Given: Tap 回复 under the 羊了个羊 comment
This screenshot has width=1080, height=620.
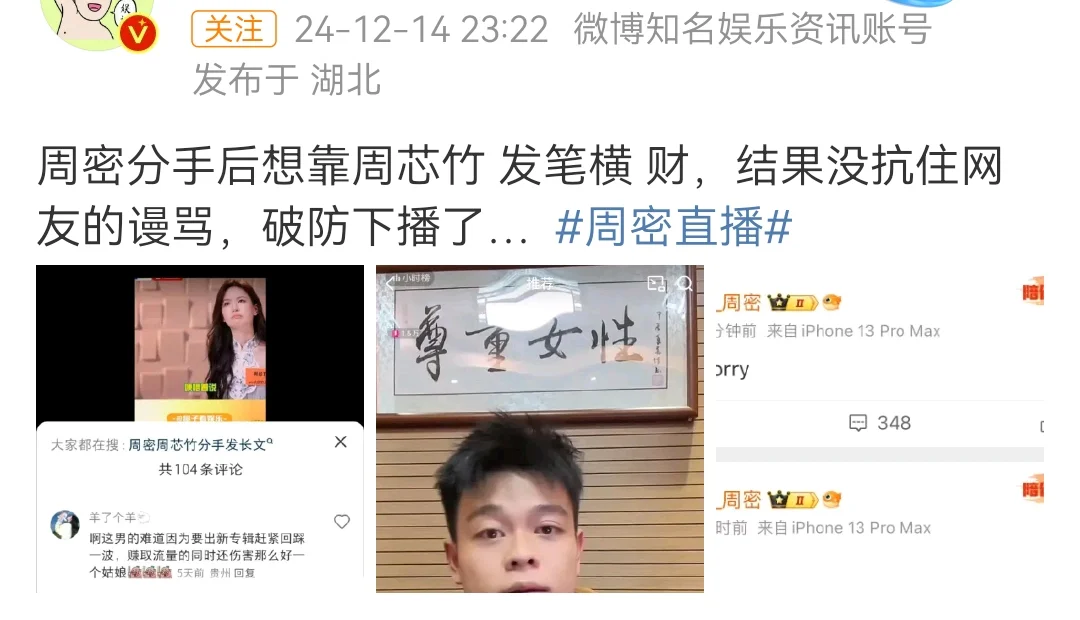Looking at the screenshot, I should [244, 573].
